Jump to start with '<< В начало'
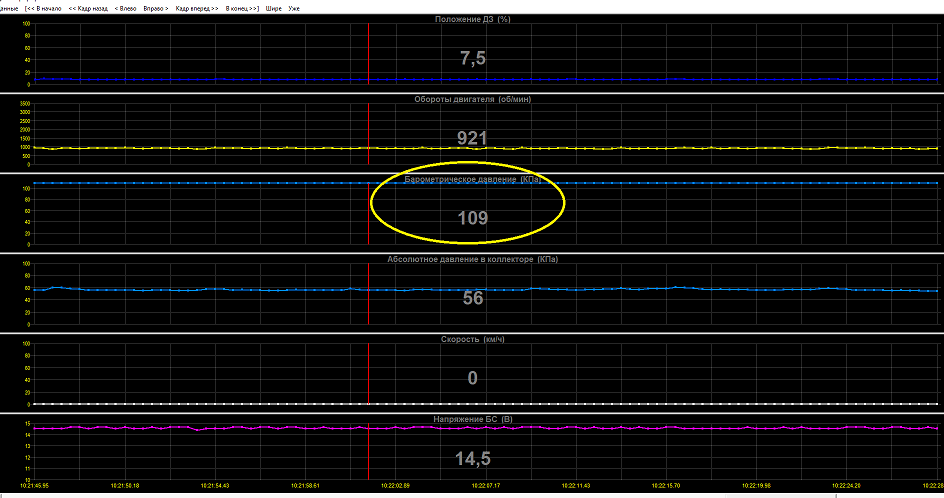Image resolution: width=944 pixels, height=498 pixels. (x=45, y=8)
